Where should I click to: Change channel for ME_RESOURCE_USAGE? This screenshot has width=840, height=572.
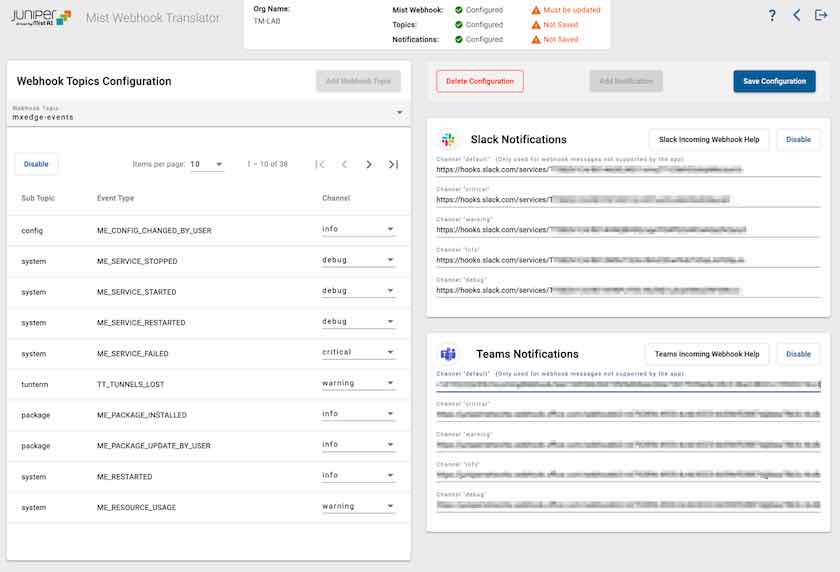(x=358, y=506)
